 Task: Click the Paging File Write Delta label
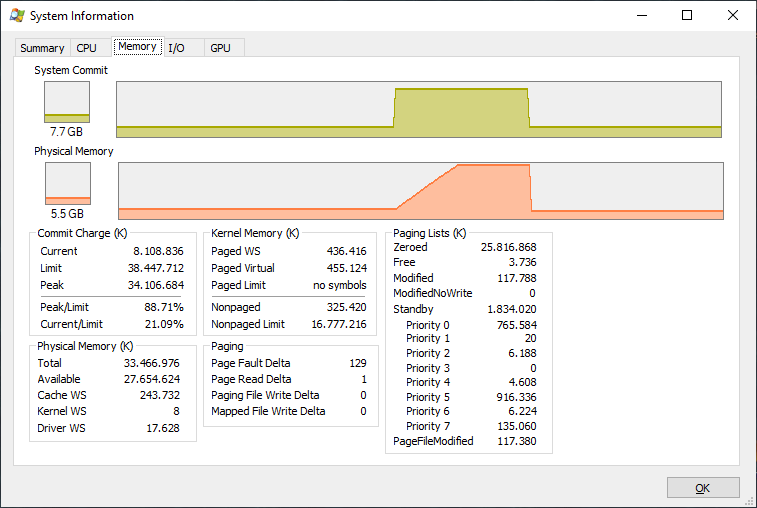coord(265,395)
